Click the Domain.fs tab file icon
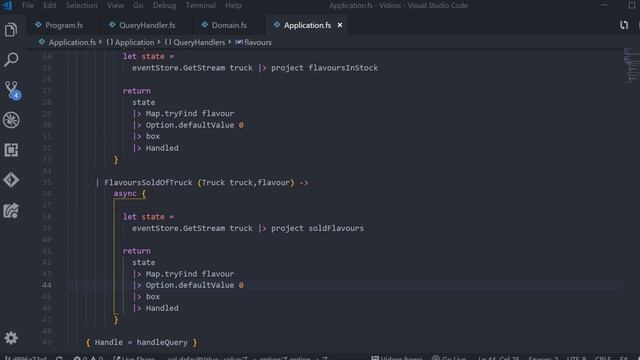The height and width of the screenshot is (360, 640). click(x=204, y=24)
